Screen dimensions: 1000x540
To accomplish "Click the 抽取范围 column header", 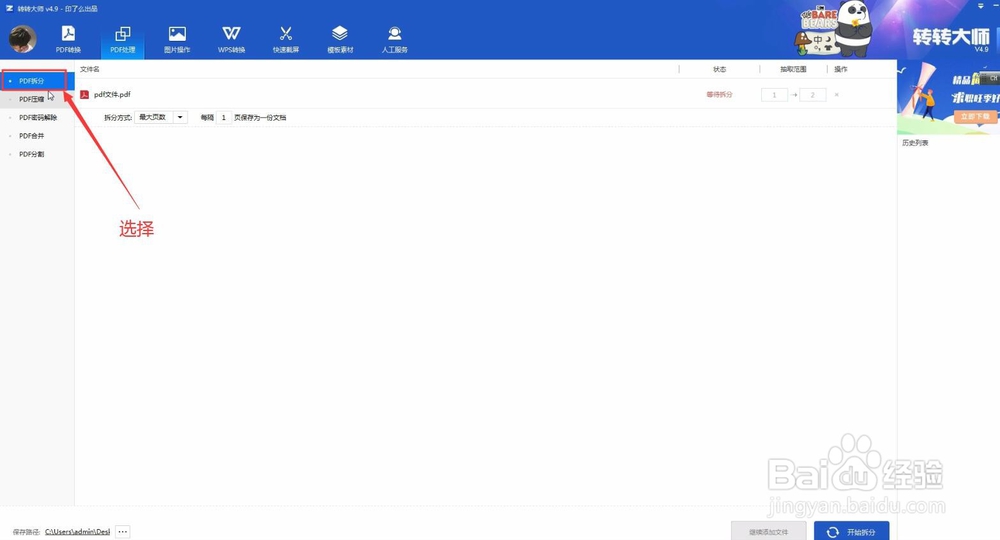I will click(x=793, y=69).
